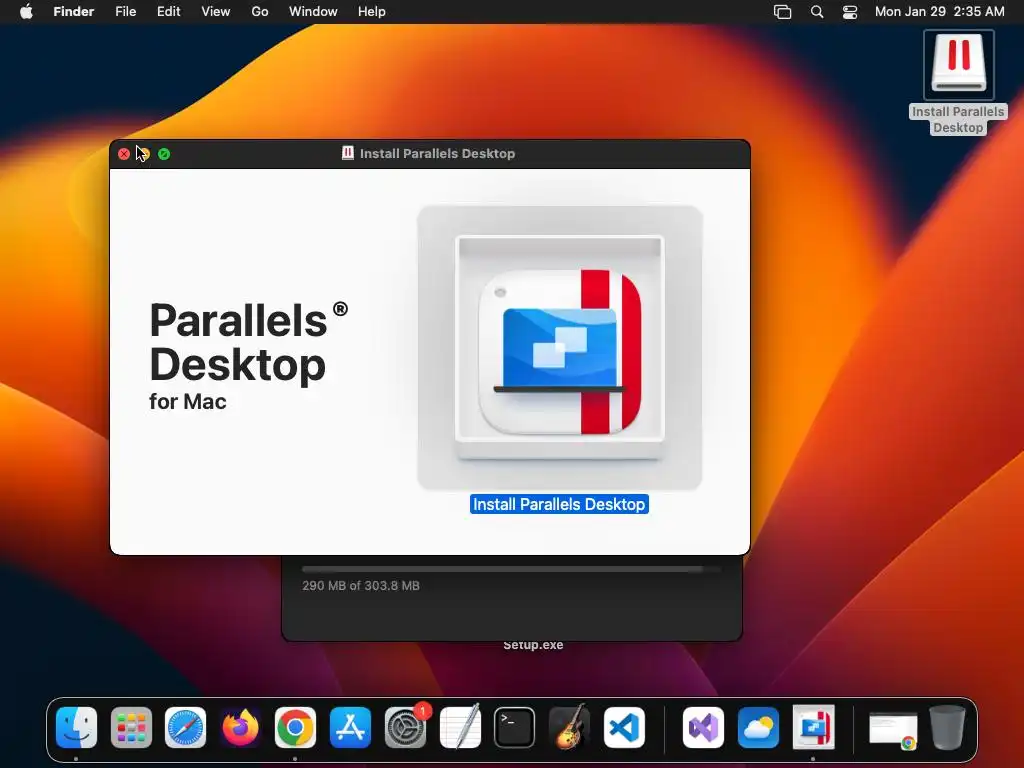Launch Visual Studio Code from the Dock
Viewport: 1024px width, 768px height.
624,728
